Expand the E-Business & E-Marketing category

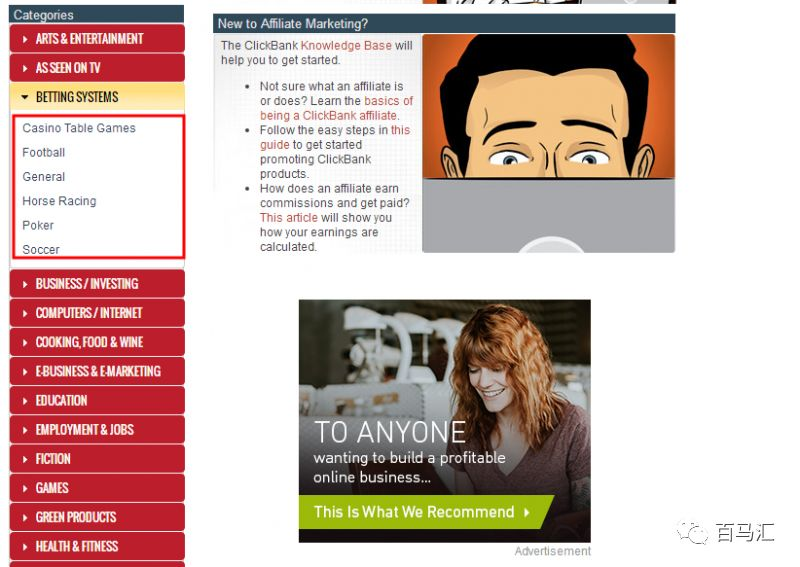coord(97,371)
